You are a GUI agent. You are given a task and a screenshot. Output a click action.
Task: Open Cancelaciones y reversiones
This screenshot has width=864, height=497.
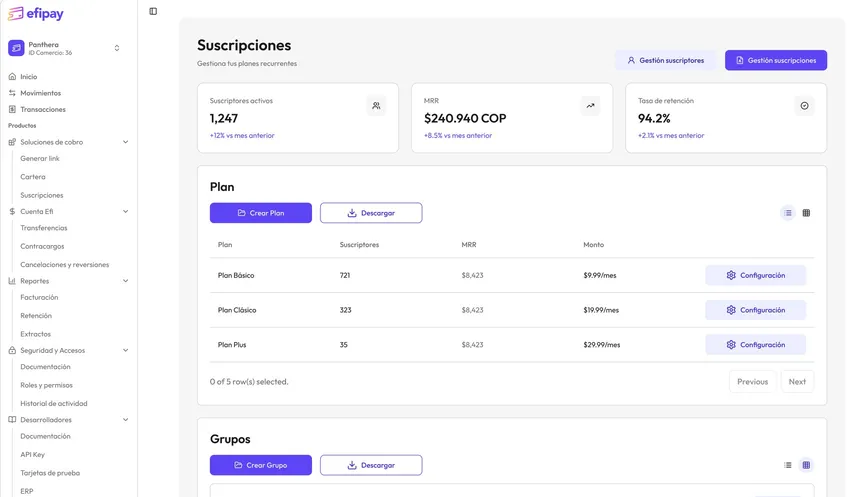pos(64,264)
